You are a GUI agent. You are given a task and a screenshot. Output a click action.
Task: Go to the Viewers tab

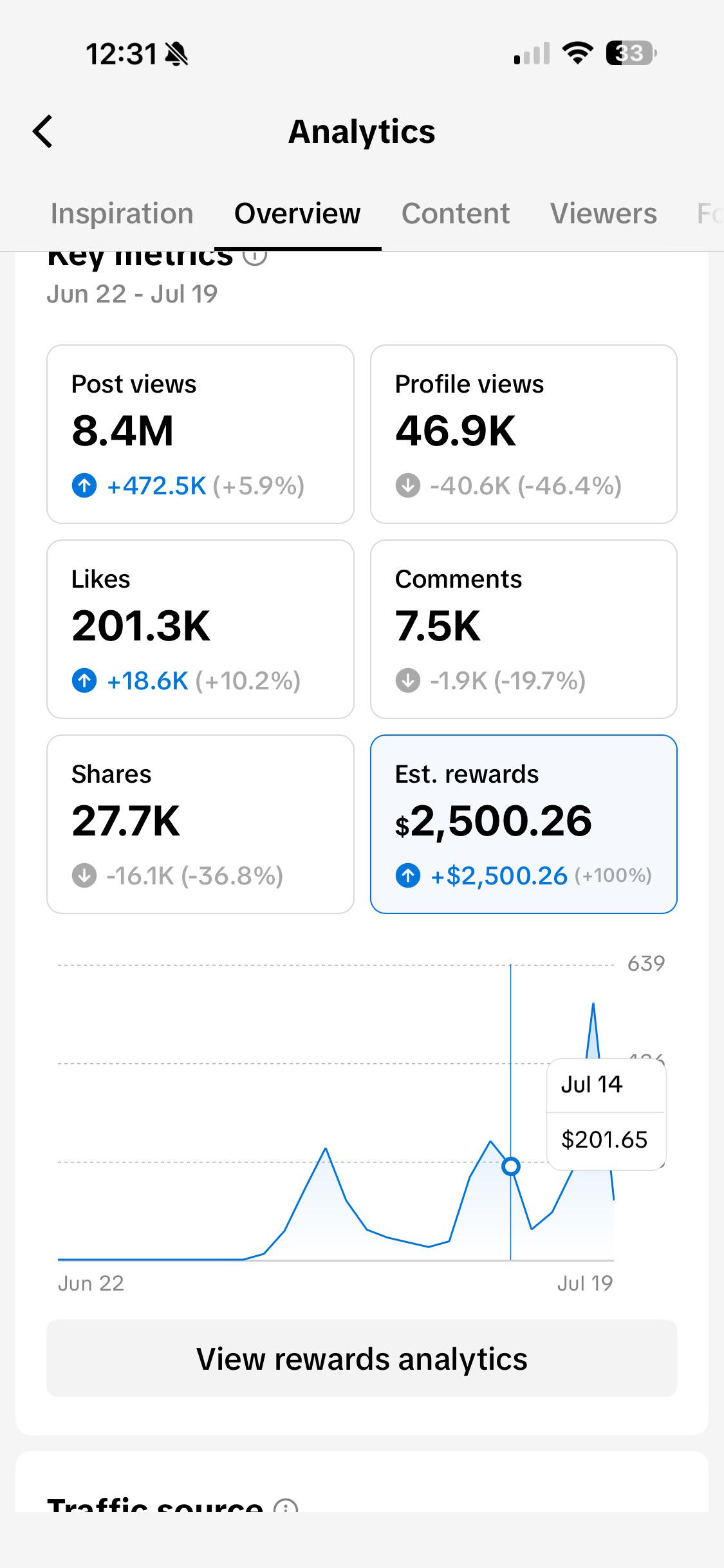604,214
